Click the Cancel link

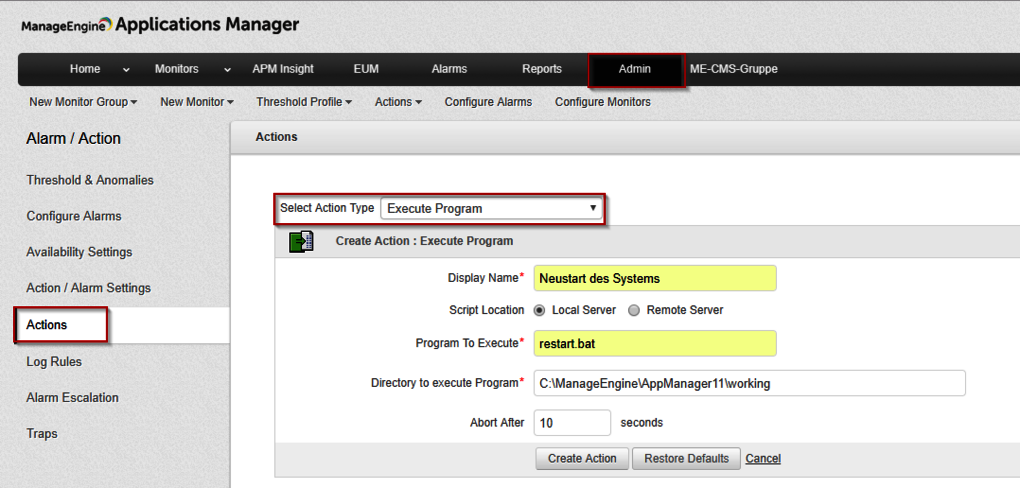(x=763, y=459)
